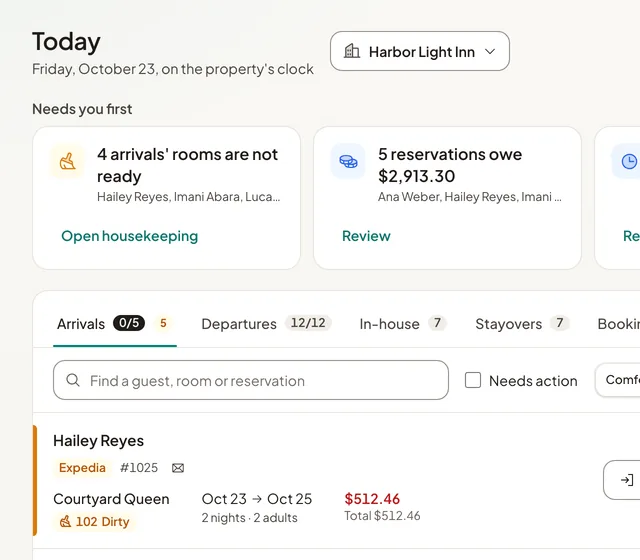Click the clock icon on the partially visible card
The width and height of the screenshot is (640, 560).
tap(629, 161)
